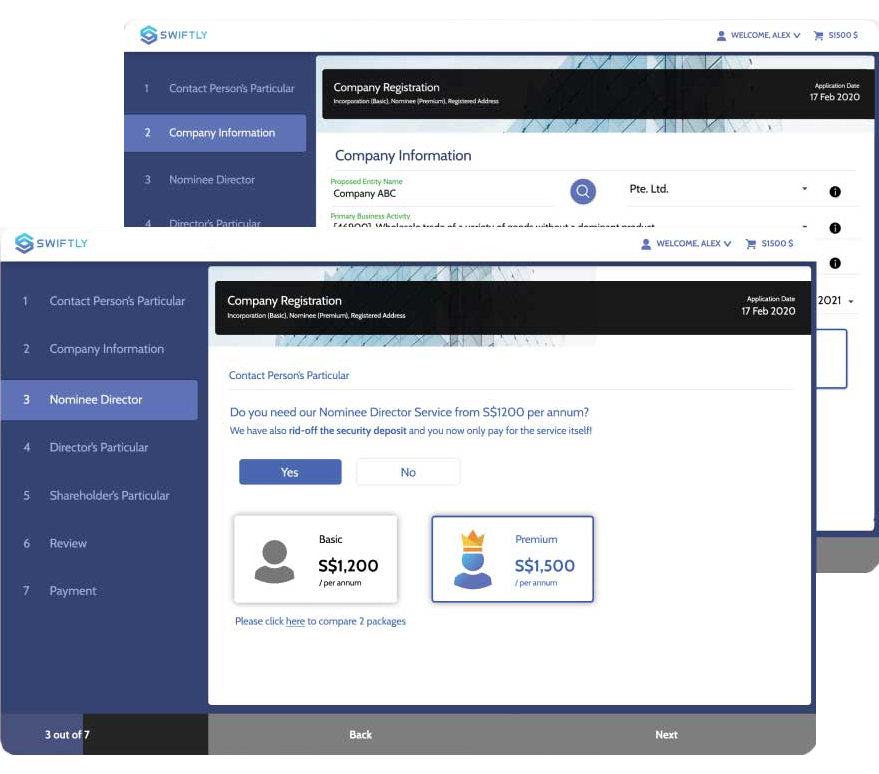The width and height of the screenshot is (879, 774).
Task: Click the user icon in back window header
Action: pyautogui.click(x=721, y=35)
